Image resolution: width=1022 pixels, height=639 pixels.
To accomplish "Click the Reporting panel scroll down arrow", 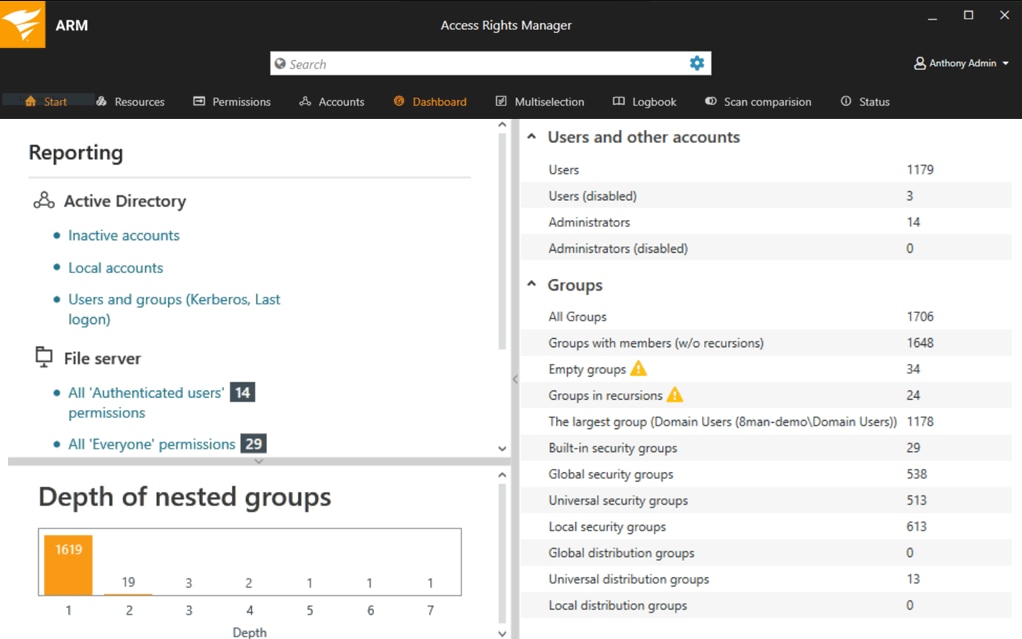I will click(x=502, y=449).
